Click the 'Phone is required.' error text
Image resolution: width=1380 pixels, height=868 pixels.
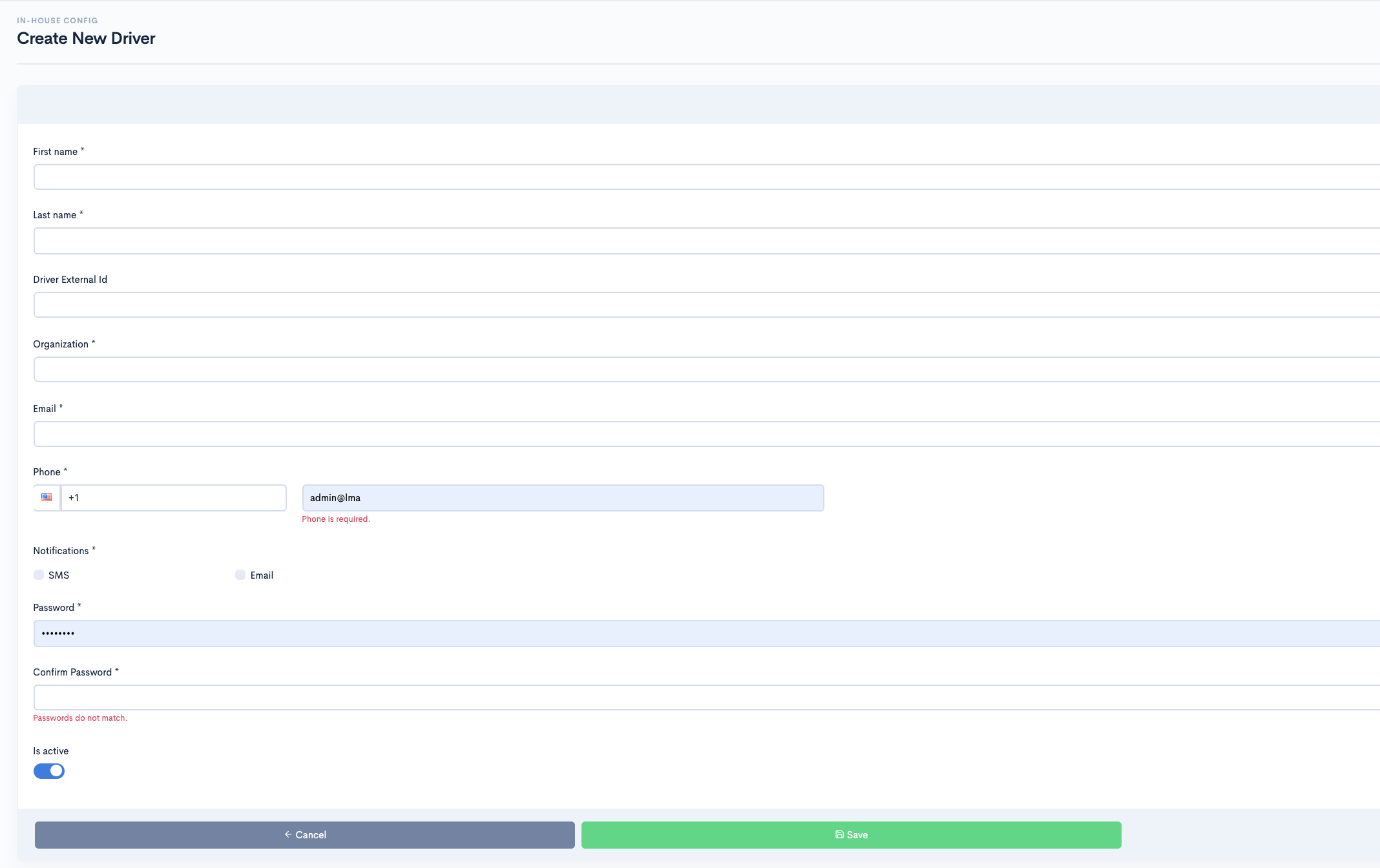(x=336, y=519)
